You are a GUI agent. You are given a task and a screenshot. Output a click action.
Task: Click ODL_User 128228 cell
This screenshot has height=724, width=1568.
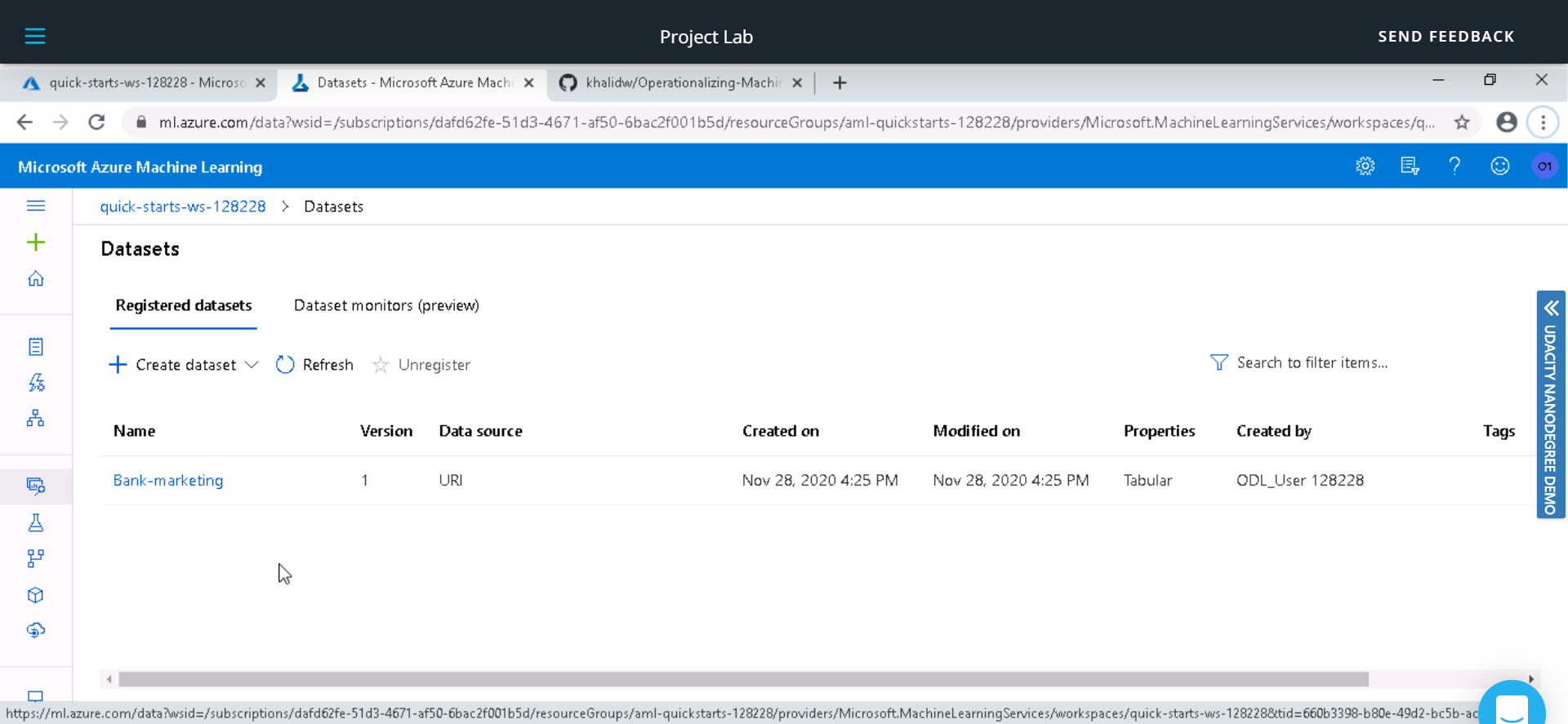click(x=1300, y=481)
